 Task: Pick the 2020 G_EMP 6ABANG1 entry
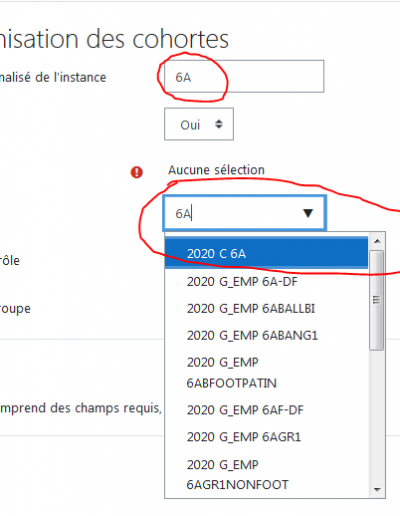click(266, 335)
